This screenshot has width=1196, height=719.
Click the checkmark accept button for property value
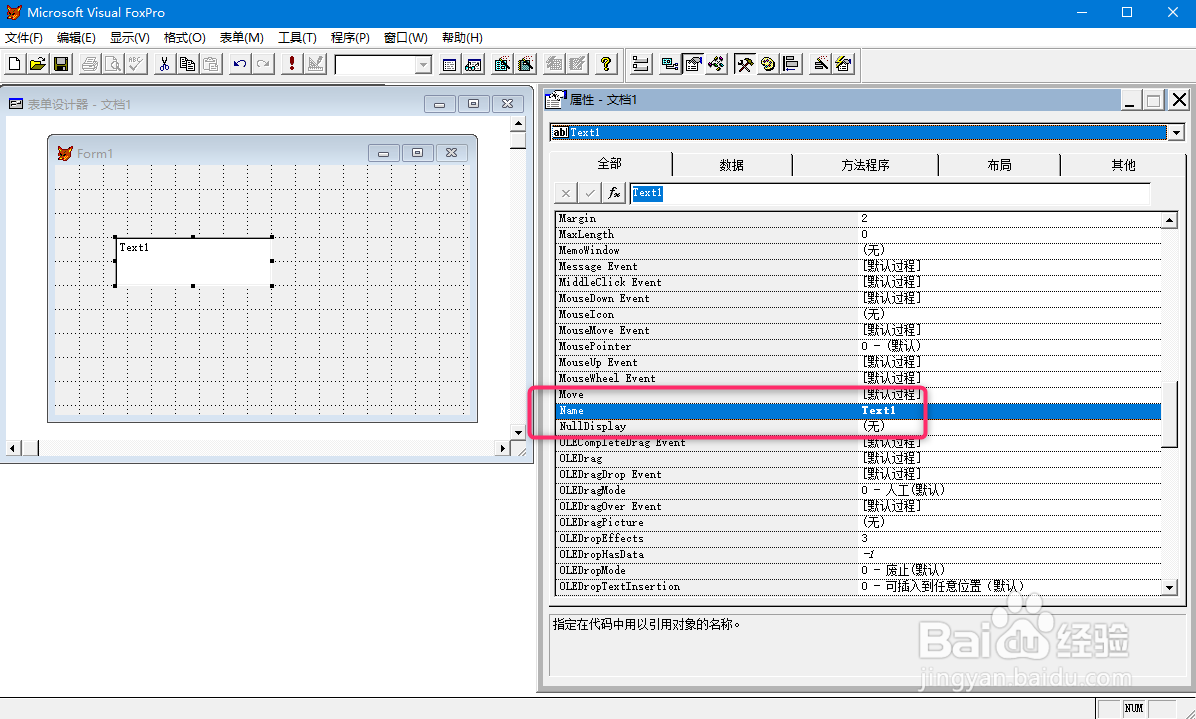pos(590,194)
